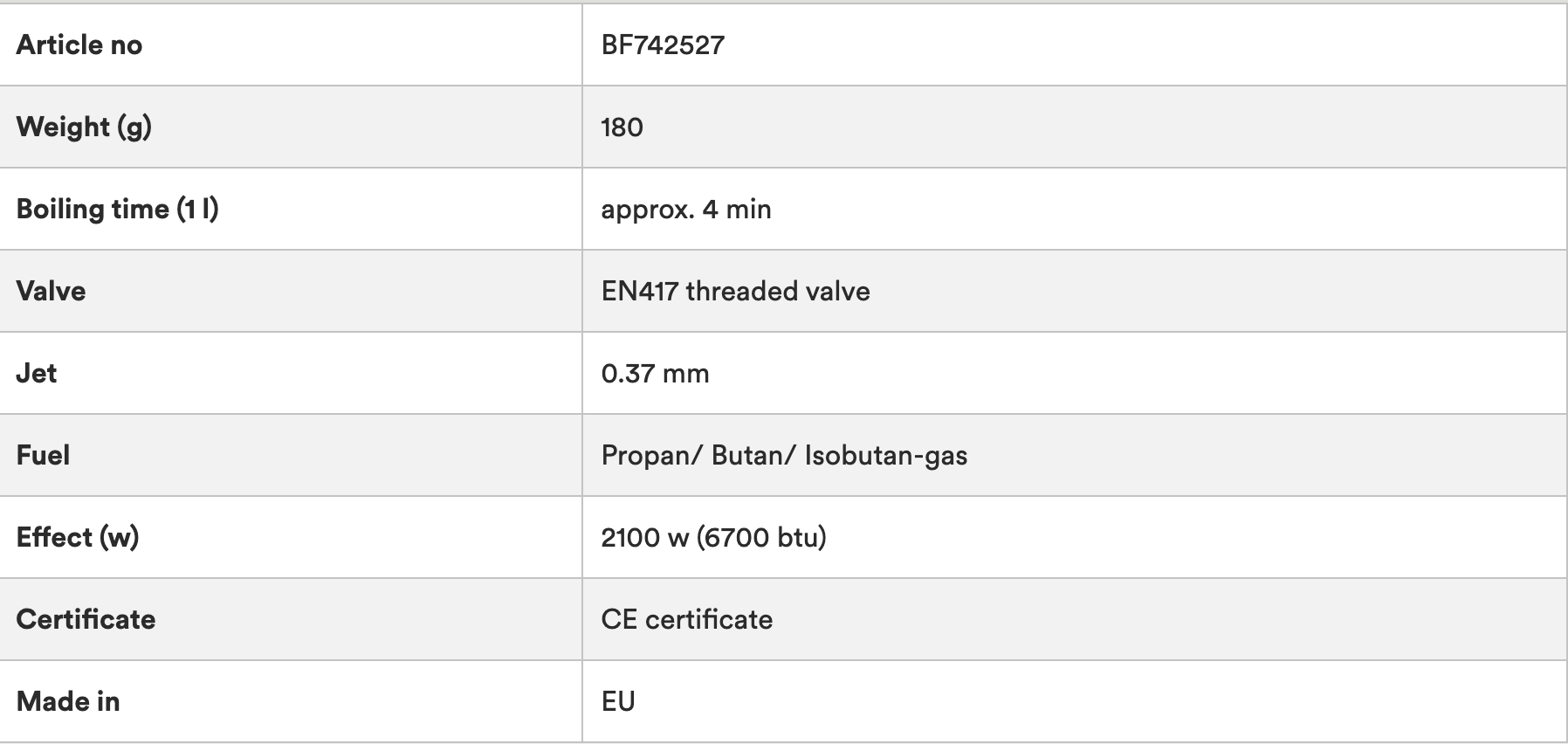Click the "Fuel" row label
The image size is (1568, 744).
[43, 455]
